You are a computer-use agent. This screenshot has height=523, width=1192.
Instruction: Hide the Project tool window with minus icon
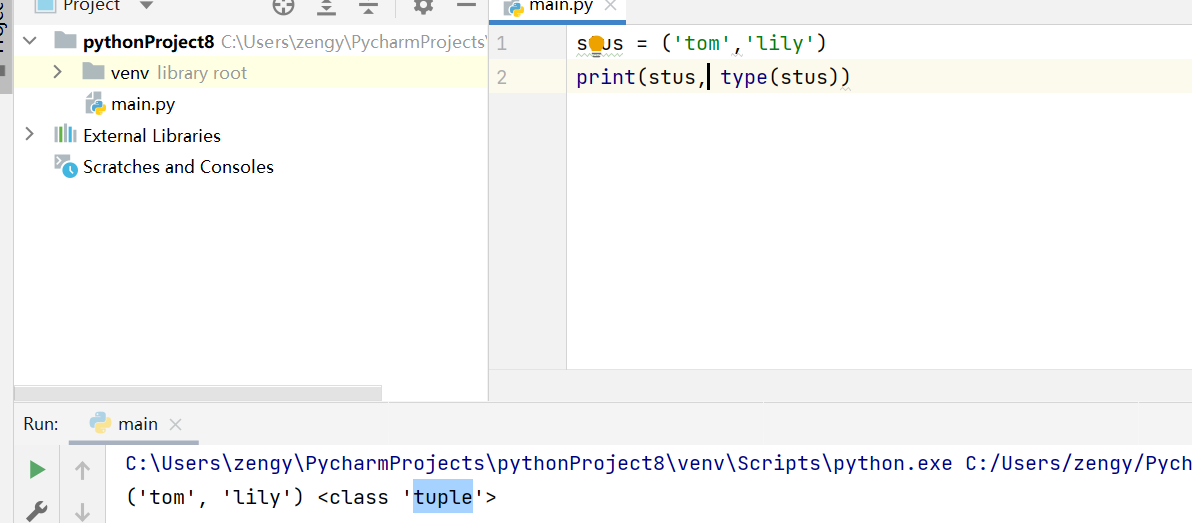465,5
